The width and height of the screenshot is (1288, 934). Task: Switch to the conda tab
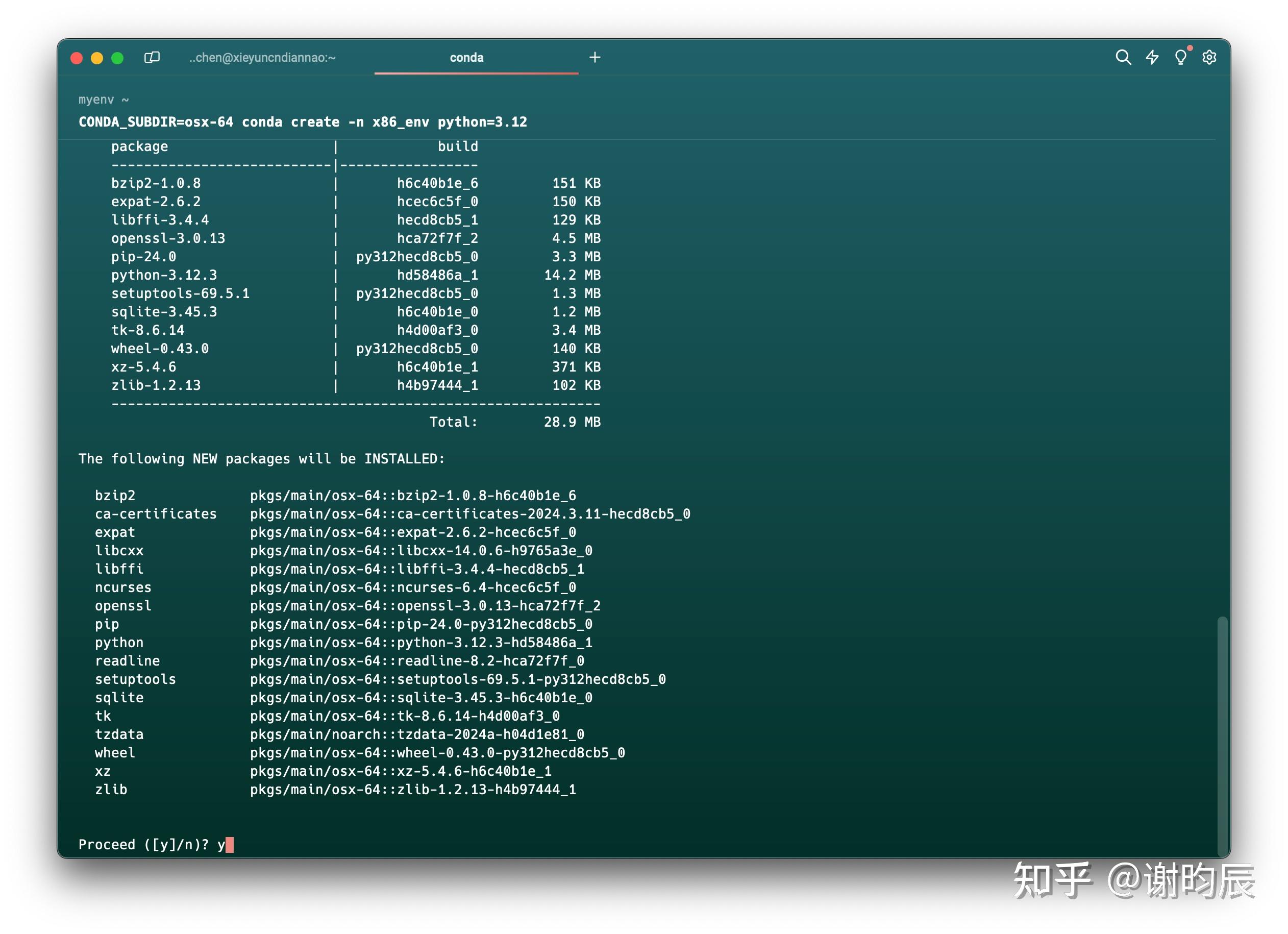pyautogui.click(x=466, y=57)
